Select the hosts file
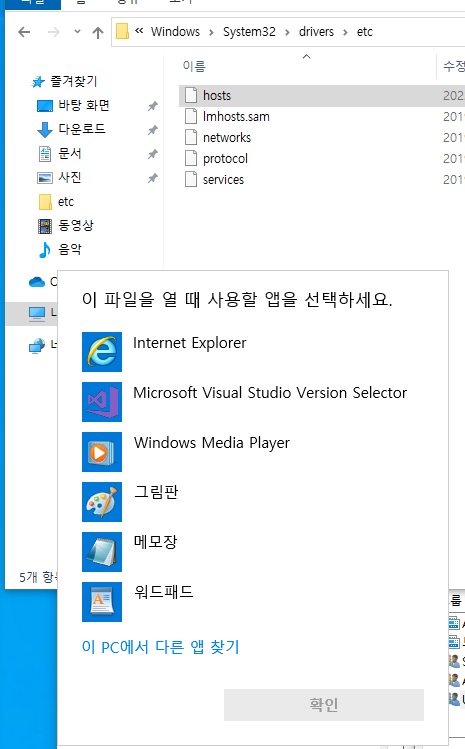 click(322, 96)
